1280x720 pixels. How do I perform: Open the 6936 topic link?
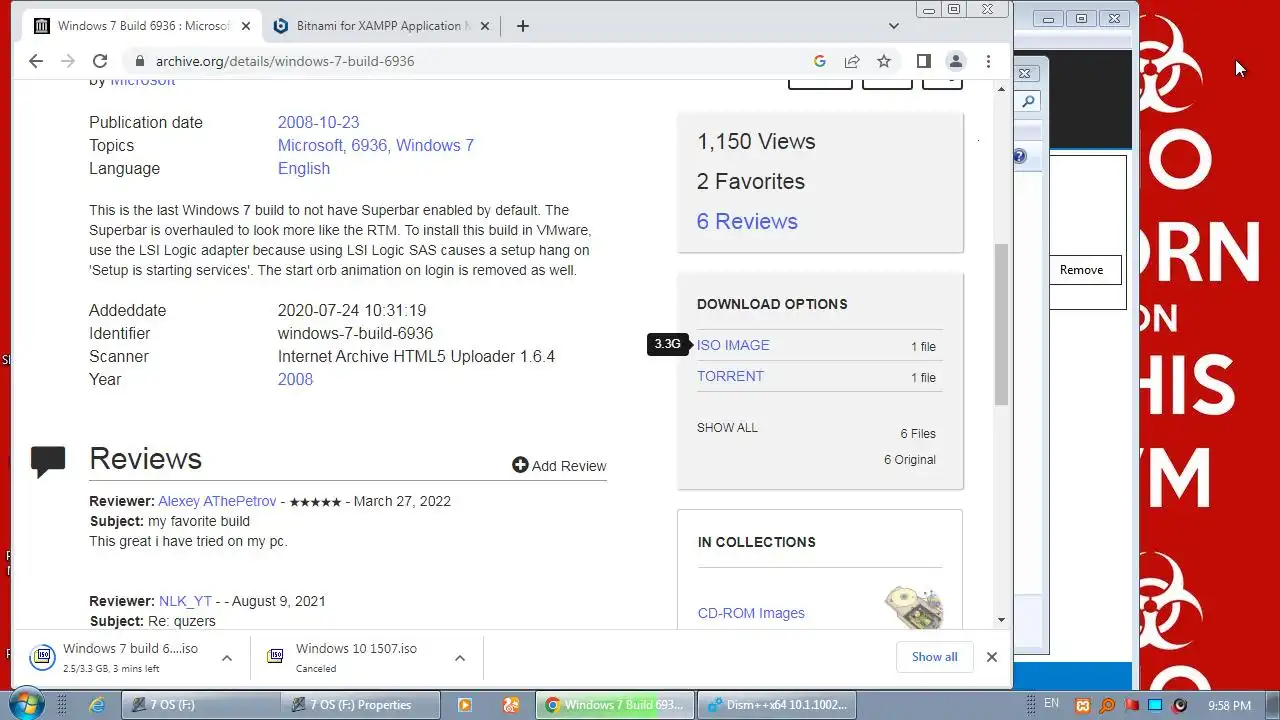(369, 145)
